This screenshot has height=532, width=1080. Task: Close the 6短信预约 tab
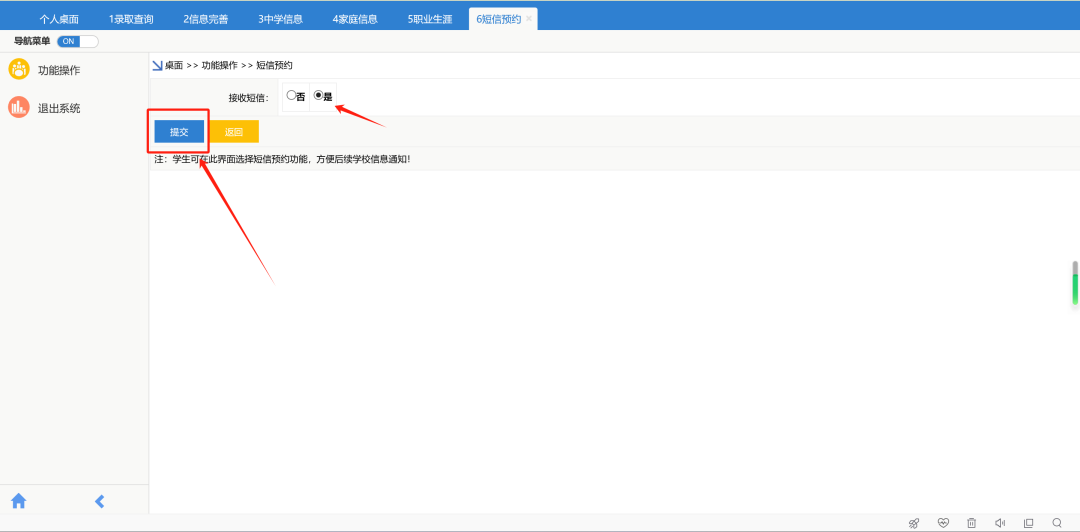pos(529,19)
